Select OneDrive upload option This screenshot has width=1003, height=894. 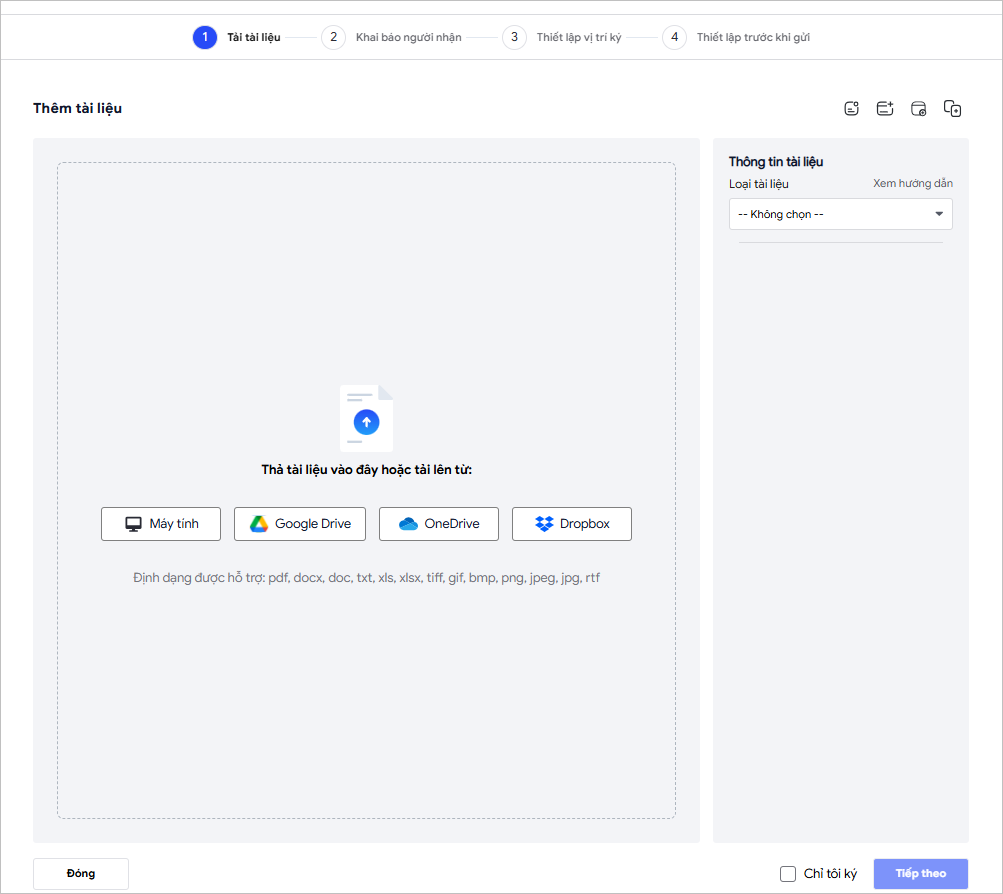pos(438,524)
